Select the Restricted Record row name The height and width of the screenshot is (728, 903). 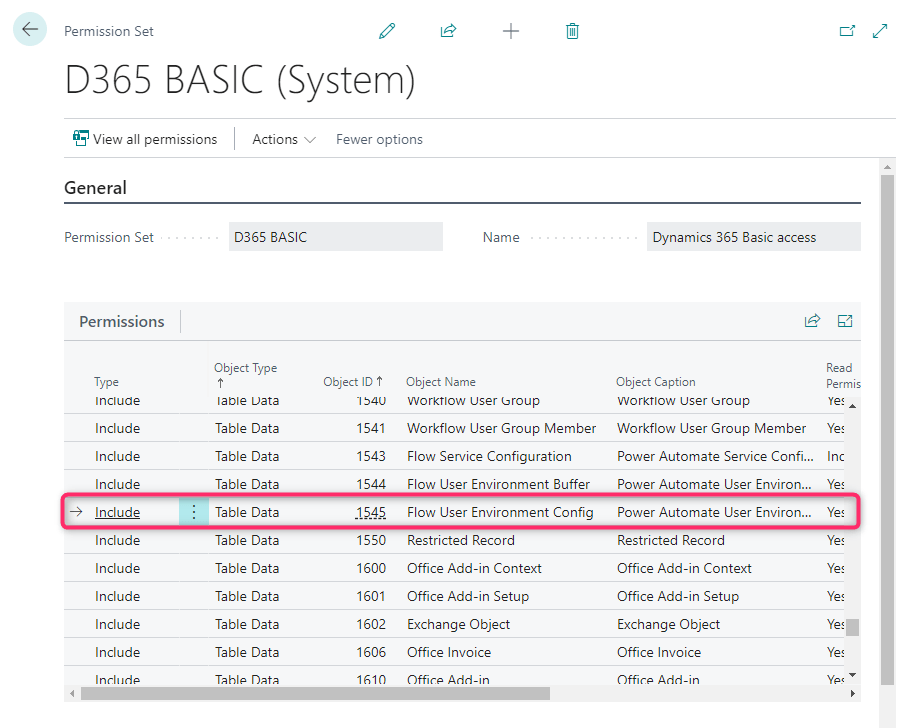point(460,540)
